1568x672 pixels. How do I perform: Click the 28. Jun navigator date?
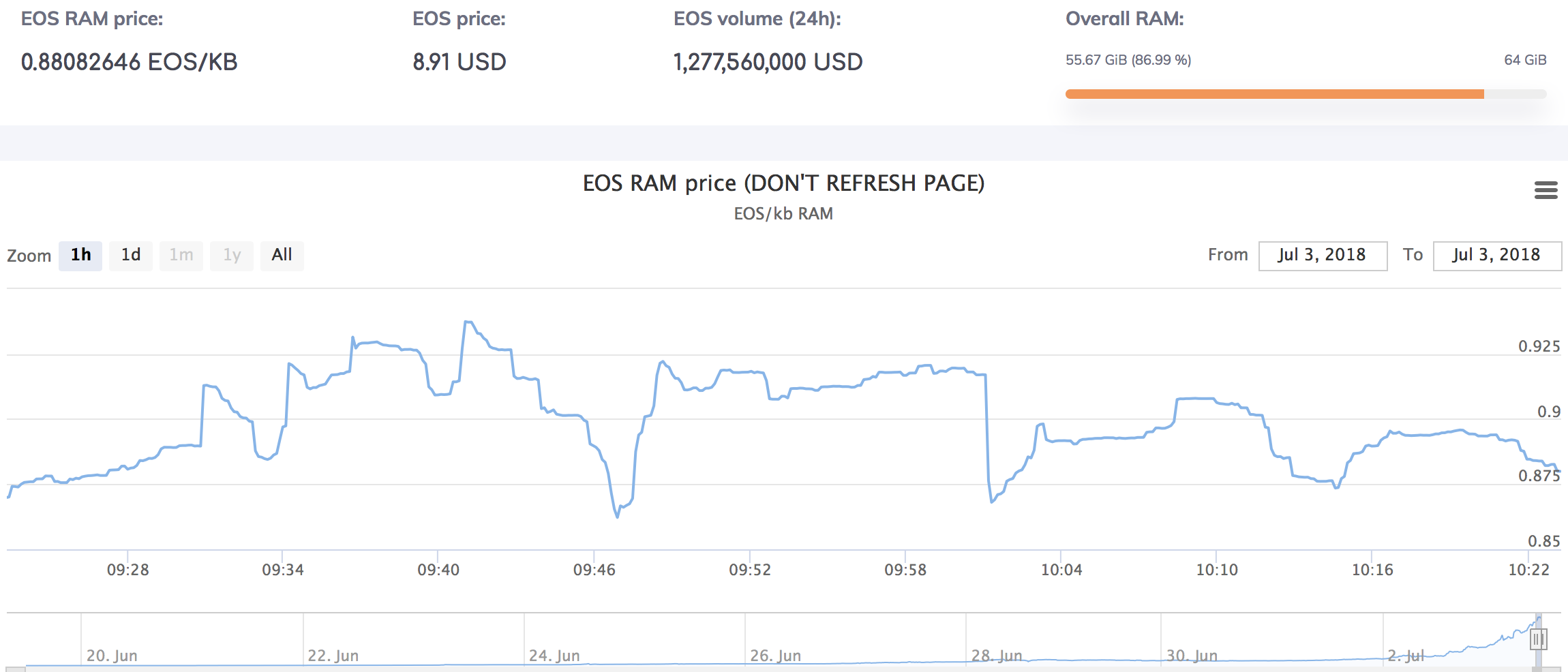pyautogui.click(x=997, y=656)
